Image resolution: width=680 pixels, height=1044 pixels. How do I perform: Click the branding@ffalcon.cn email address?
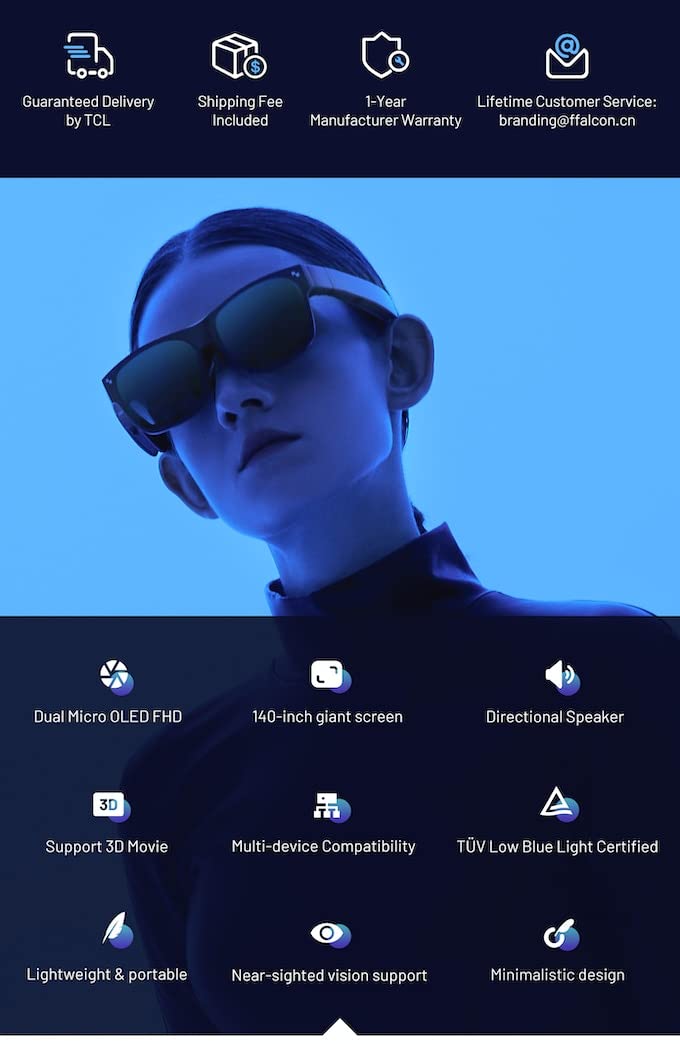(567, 121)
